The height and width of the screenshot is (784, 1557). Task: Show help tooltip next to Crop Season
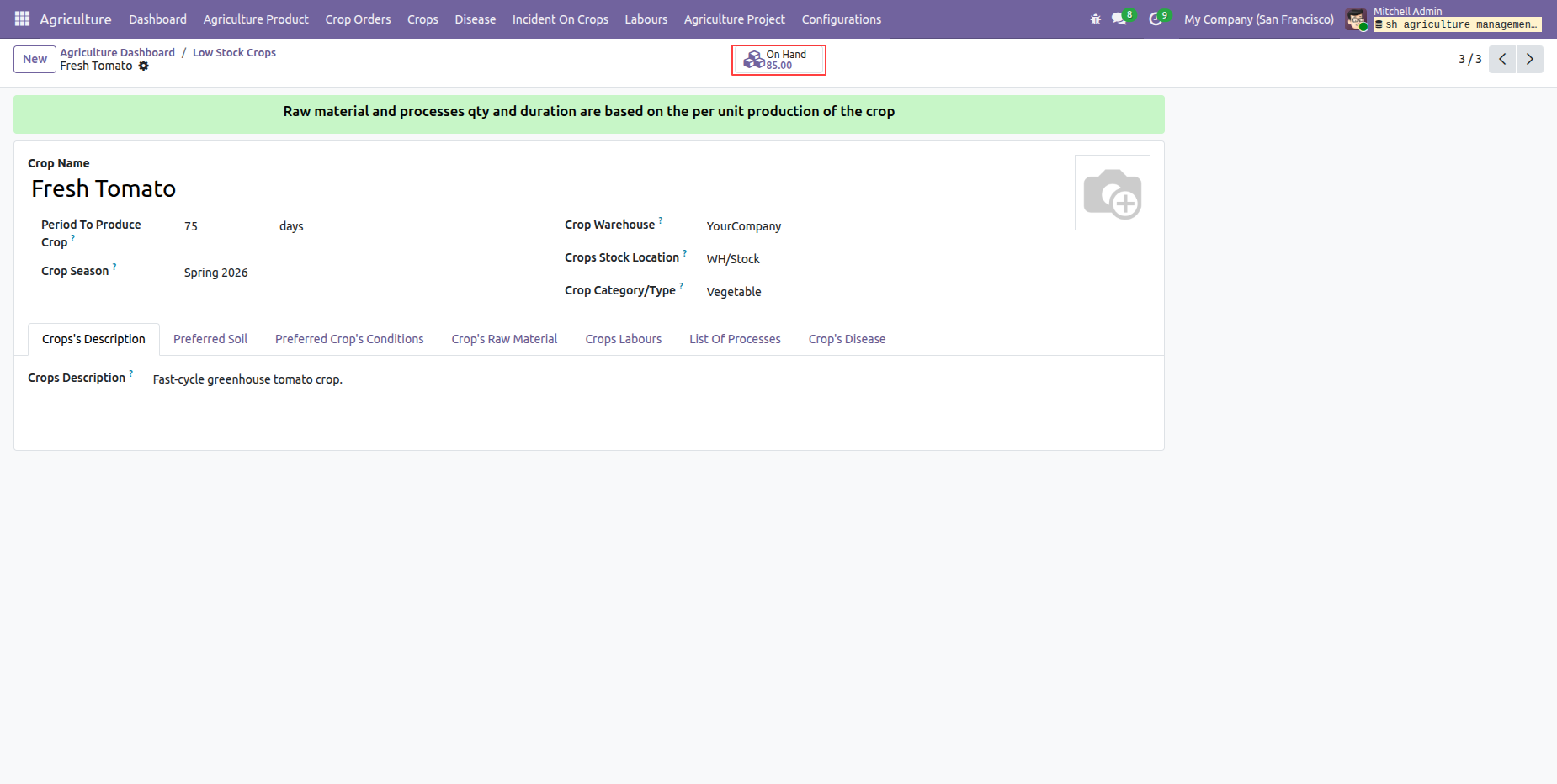click(x=114, y=266)
